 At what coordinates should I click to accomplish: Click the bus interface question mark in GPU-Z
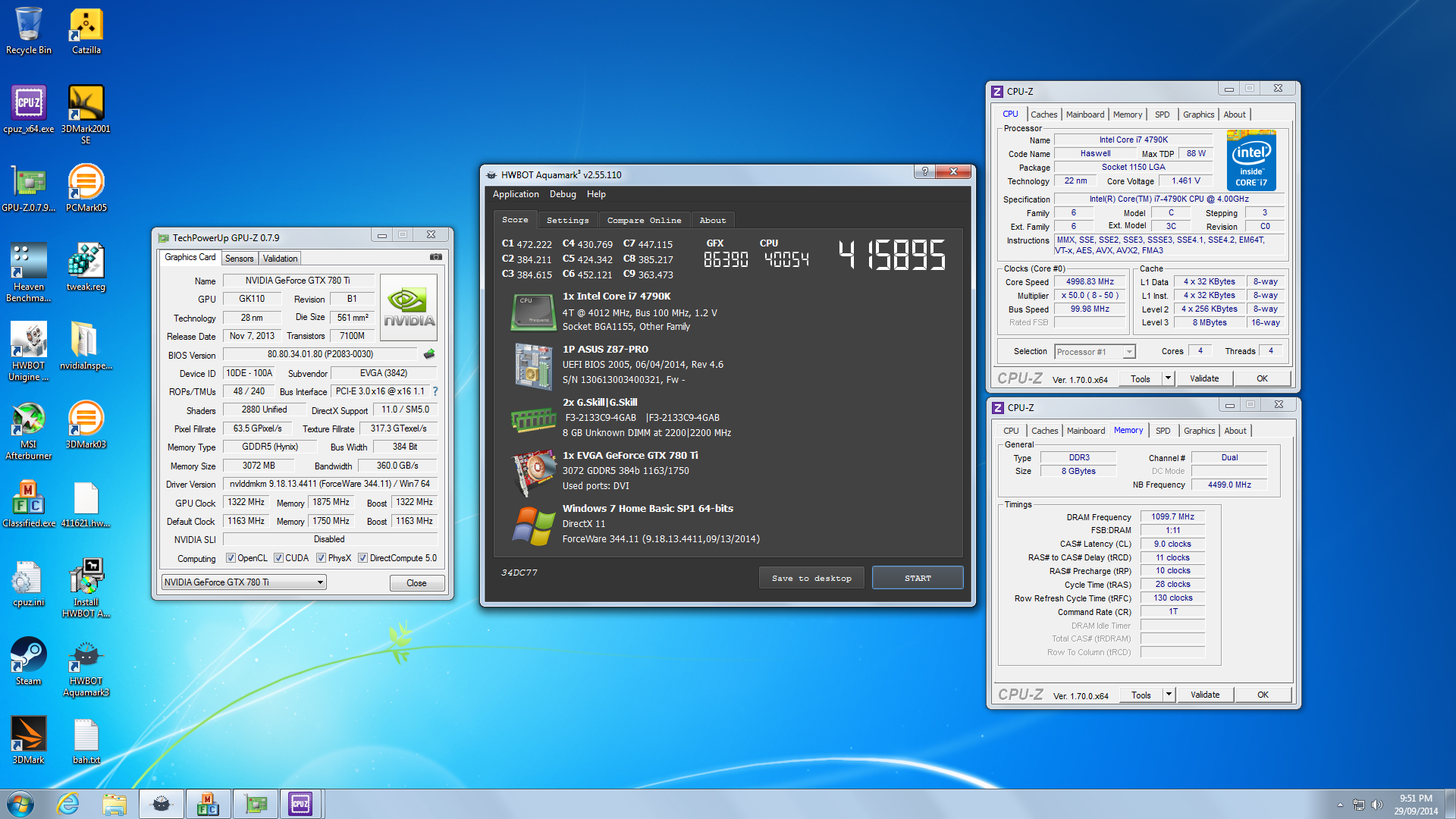coord(435,391)
